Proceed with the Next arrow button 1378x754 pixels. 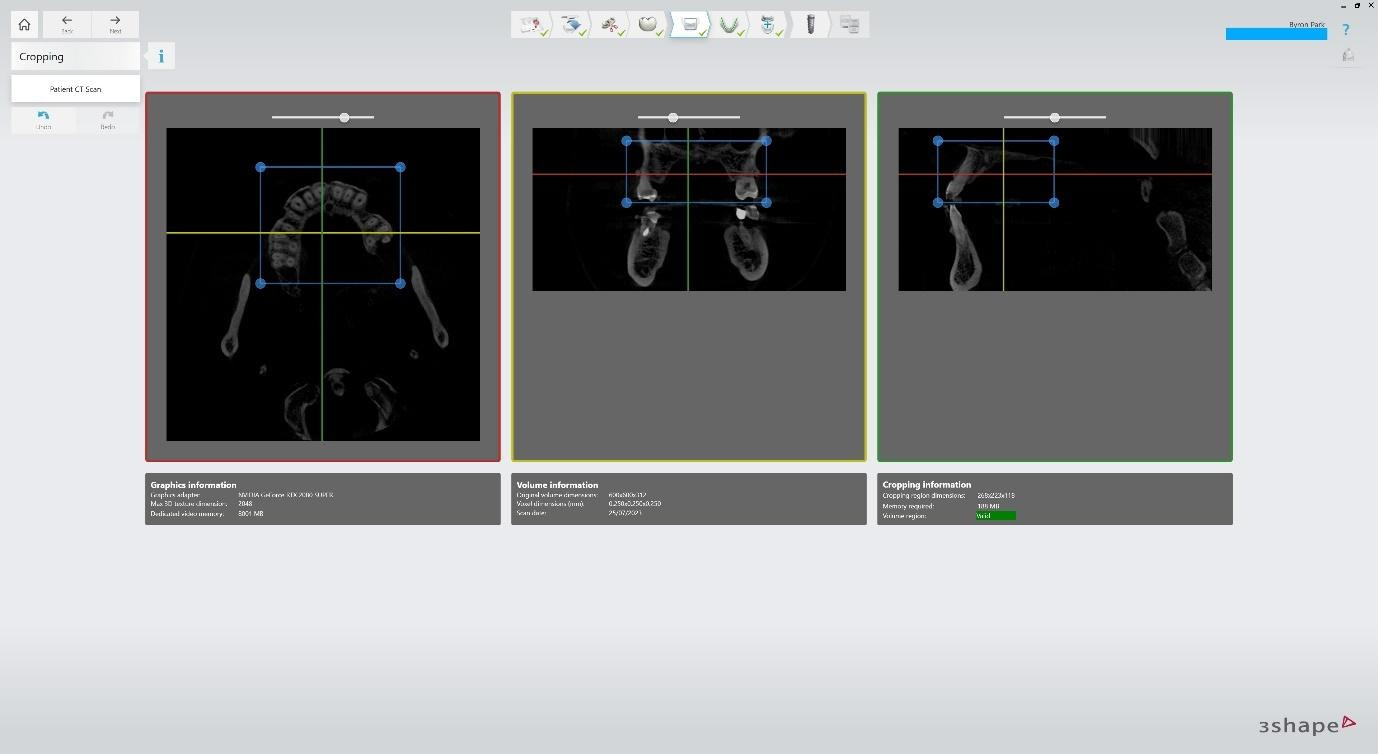tap(115, 24)
